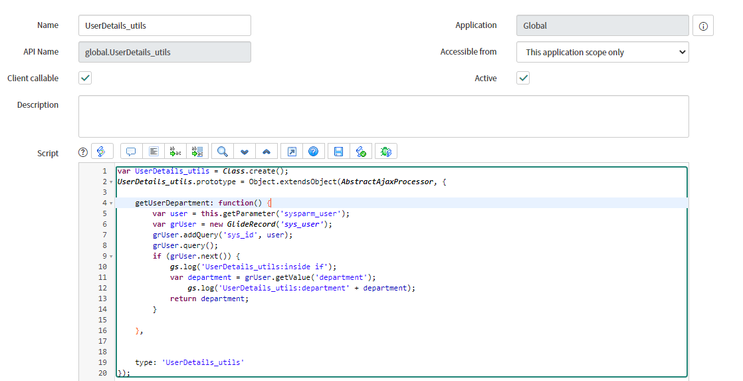Click the Application info icon
This screenshot has width=743, height=381.
tap(703, 26)
